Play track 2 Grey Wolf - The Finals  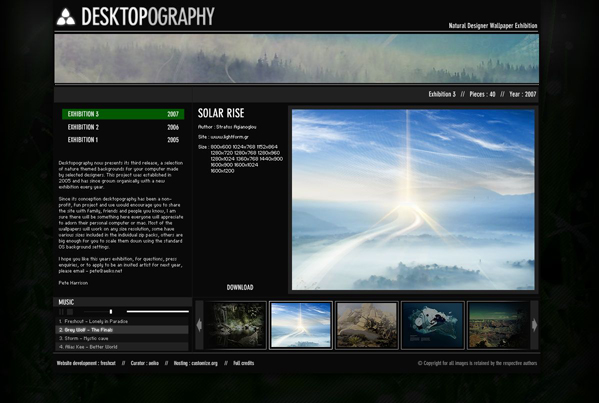pos(122,330)
